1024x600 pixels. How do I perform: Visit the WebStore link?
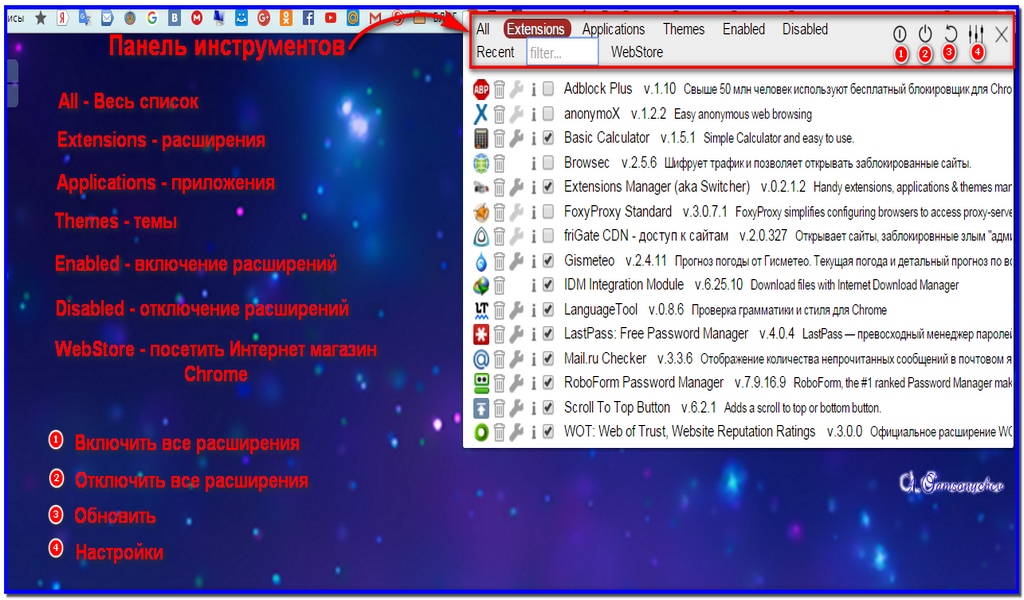637,52
